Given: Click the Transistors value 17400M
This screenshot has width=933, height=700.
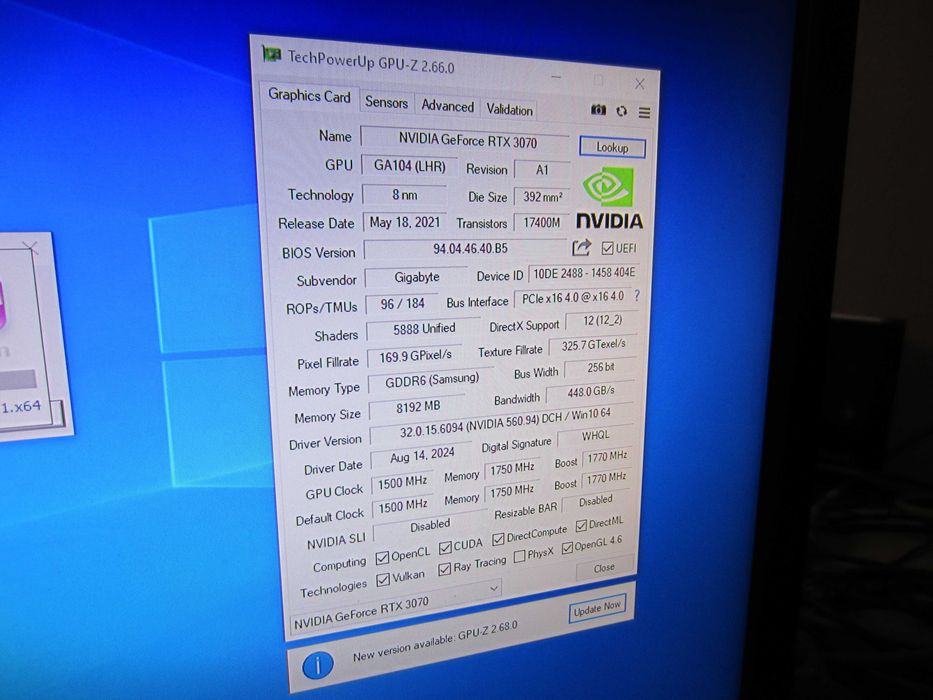Looking at the screenshot, I should coord(541,223).
